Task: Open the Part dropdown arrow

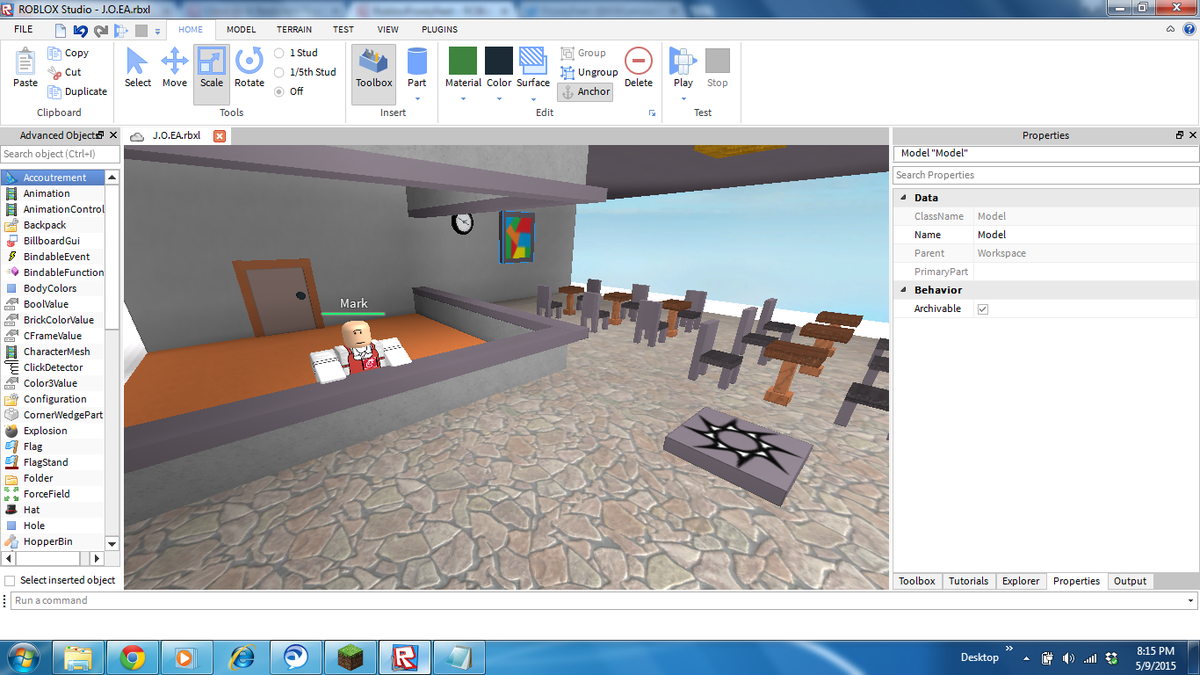Action: pos(417,98)
